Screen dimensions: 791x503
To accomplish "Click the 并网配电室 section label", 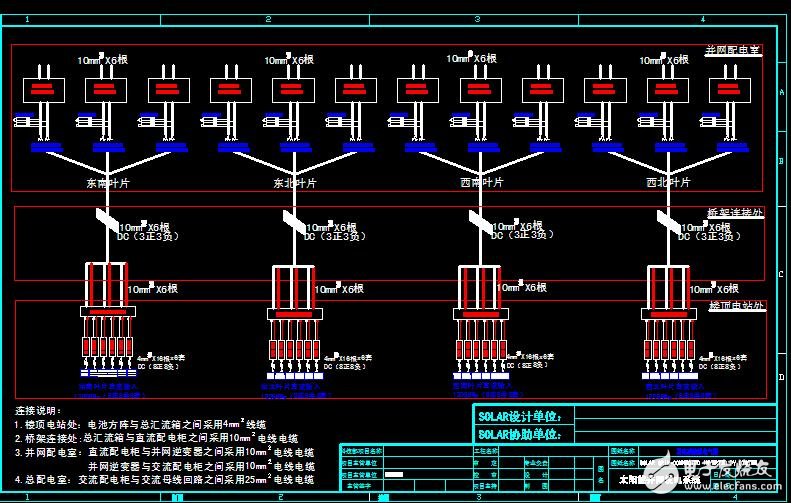I will point(733,48).
